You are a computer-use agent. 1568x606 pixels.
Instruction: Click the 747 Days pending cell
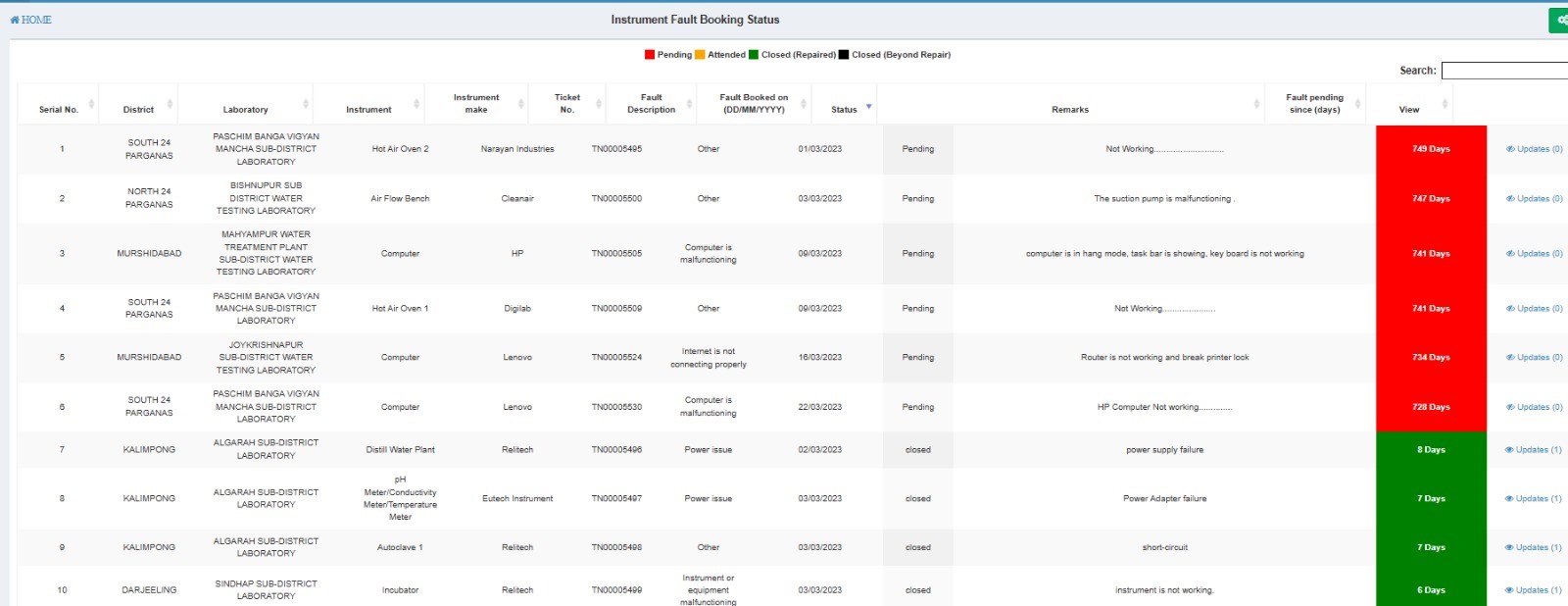point(1431,198)
